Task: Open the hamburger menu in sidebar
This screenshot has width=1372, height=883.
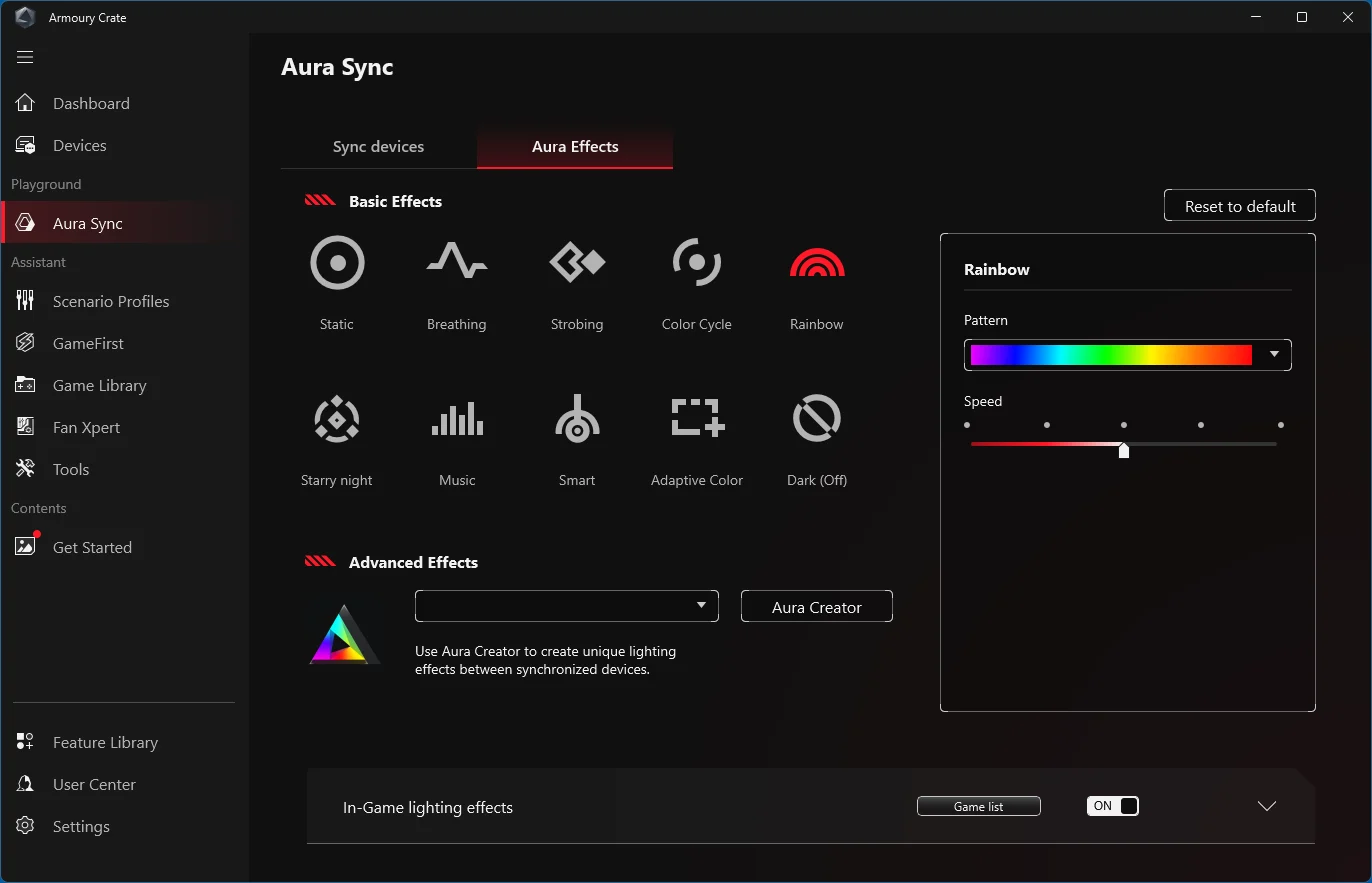Action: click(25, 57)
